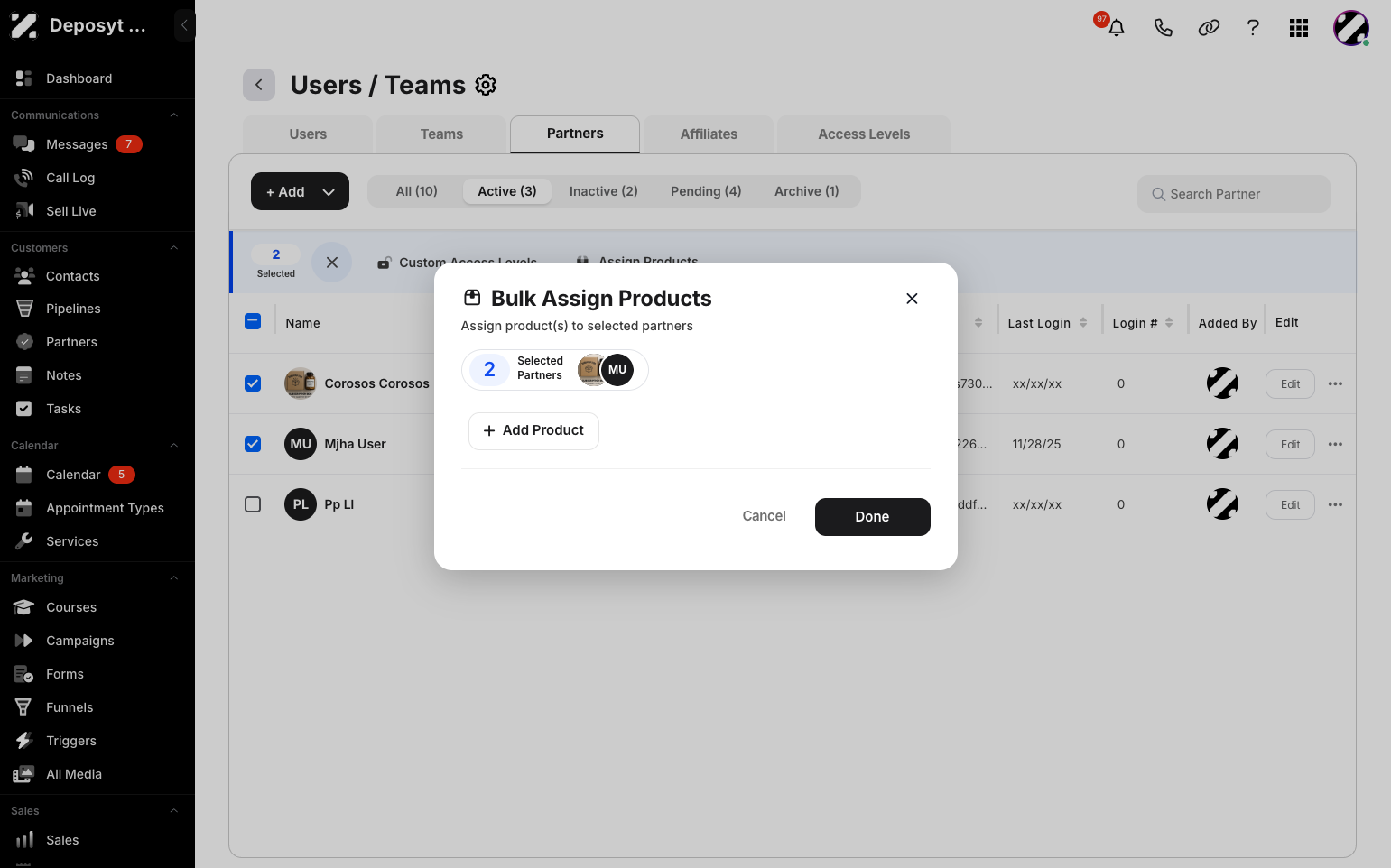Switch to the Users tab

coord(308,134)
